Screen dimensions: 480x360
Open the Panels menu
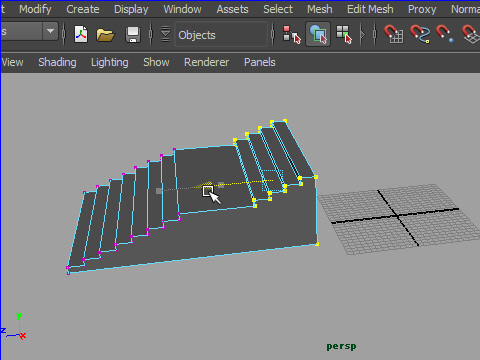pyautogui.click(x=260, y=62)
